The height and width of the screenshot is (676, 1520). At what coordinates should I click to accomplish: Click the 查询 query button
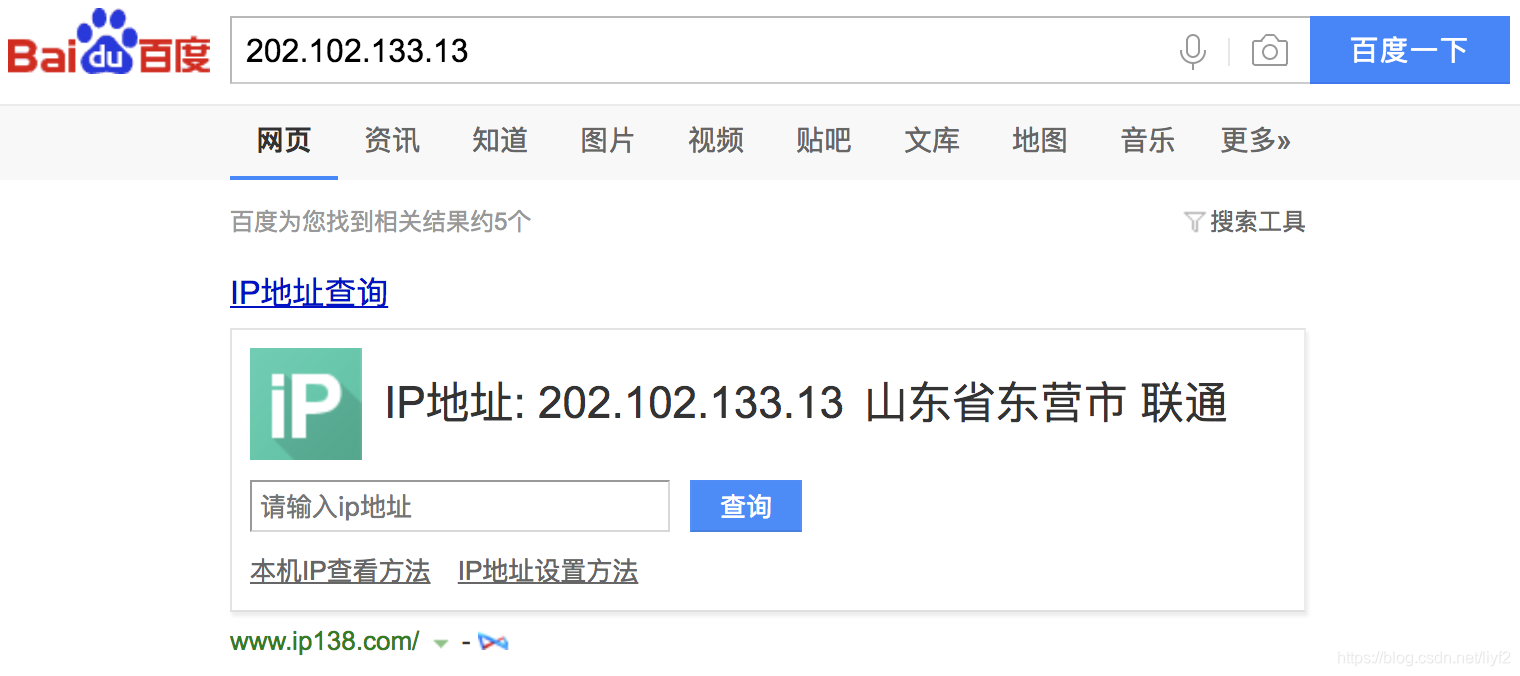746,506
